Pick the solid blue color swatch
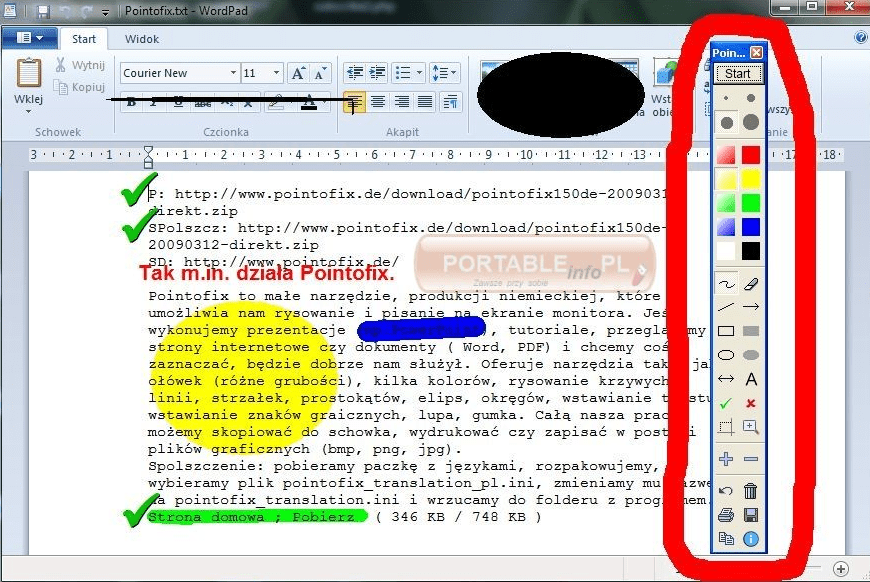This screenshot has width=870, height=582. (751, 226)
